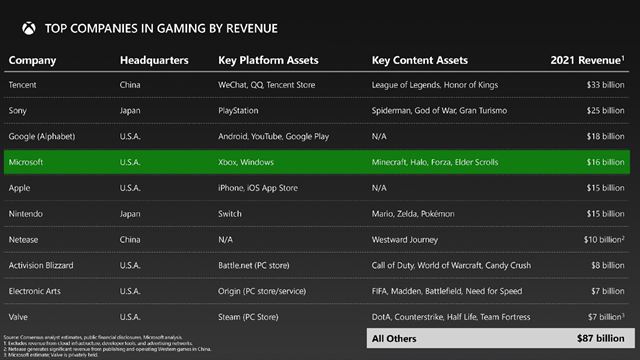
Task: Click Electronic Arts' '$7 billion' revenue
Action: pos(608,291)
